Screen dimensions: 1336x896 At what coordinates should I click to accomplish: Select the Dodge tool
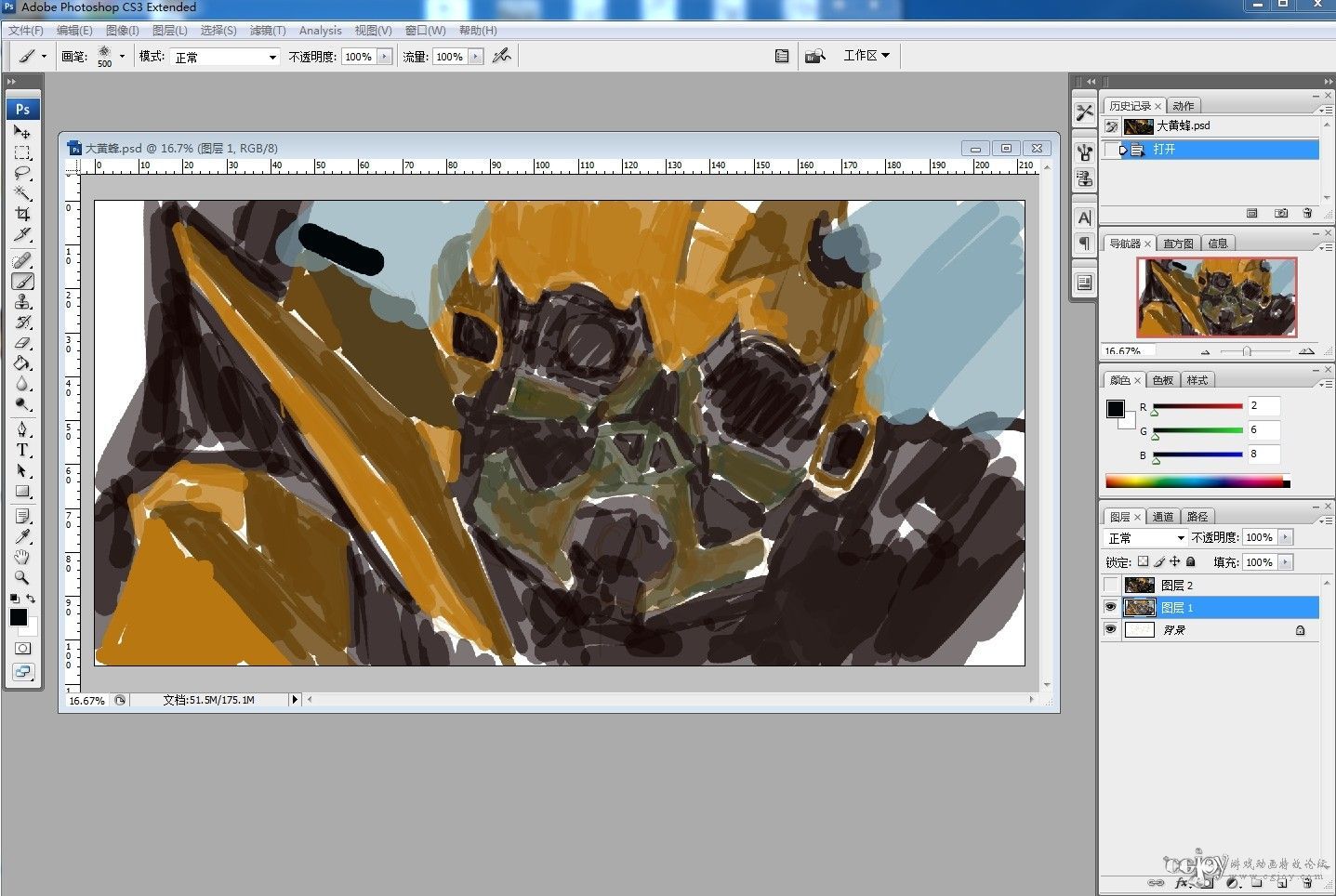pyautogui.click(x=22, y=404)
